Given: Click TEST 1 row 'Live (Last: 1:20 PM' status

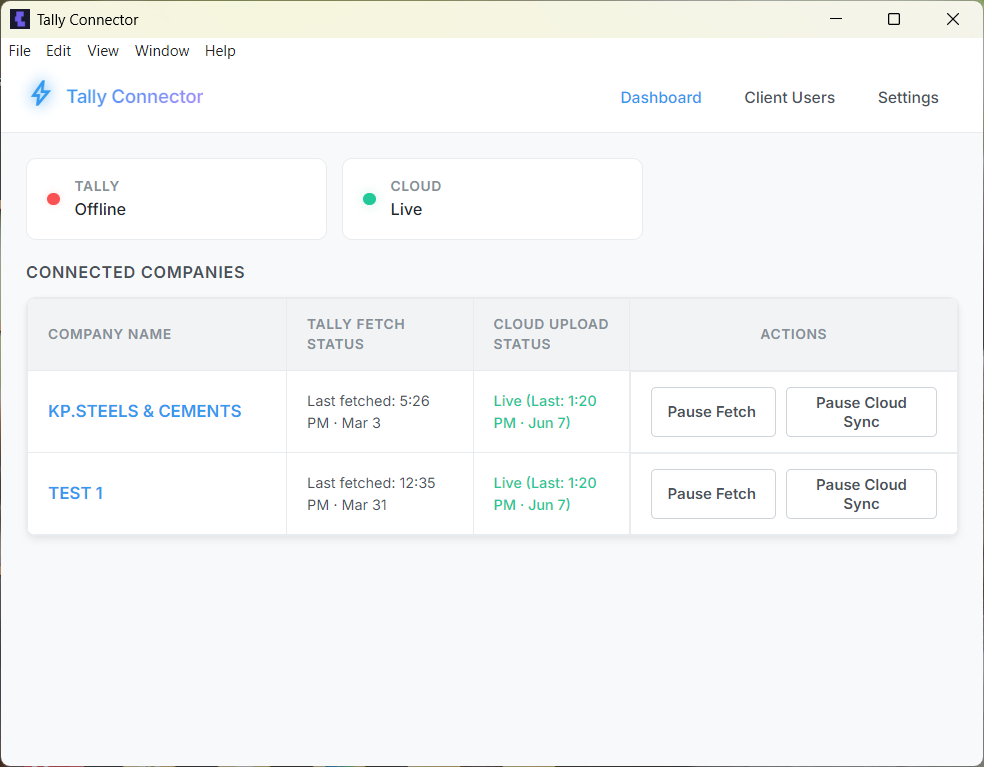Looking at the screenshot, I should [x=545, y=494].
